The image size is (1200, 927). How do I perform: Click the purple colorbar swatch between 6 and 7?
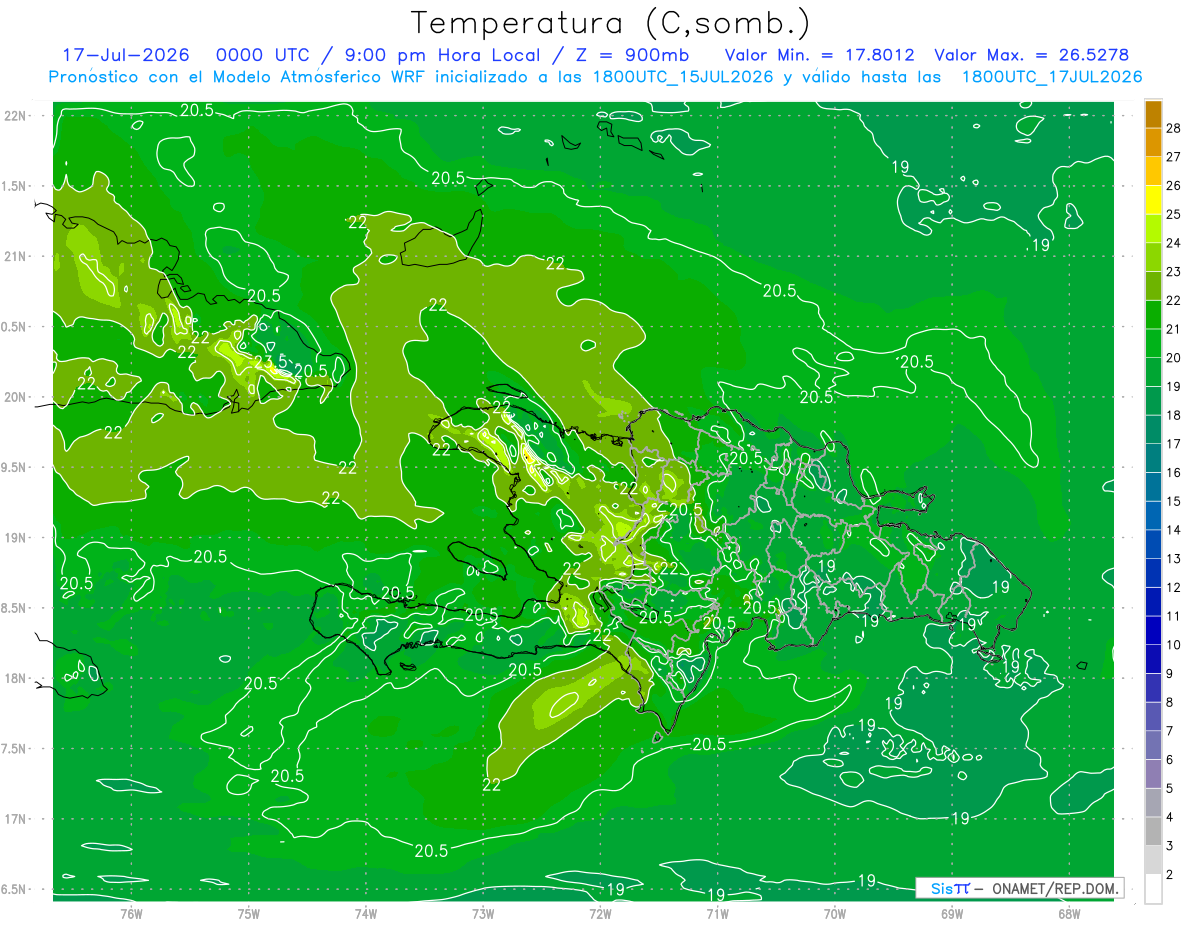(1153, 746)
